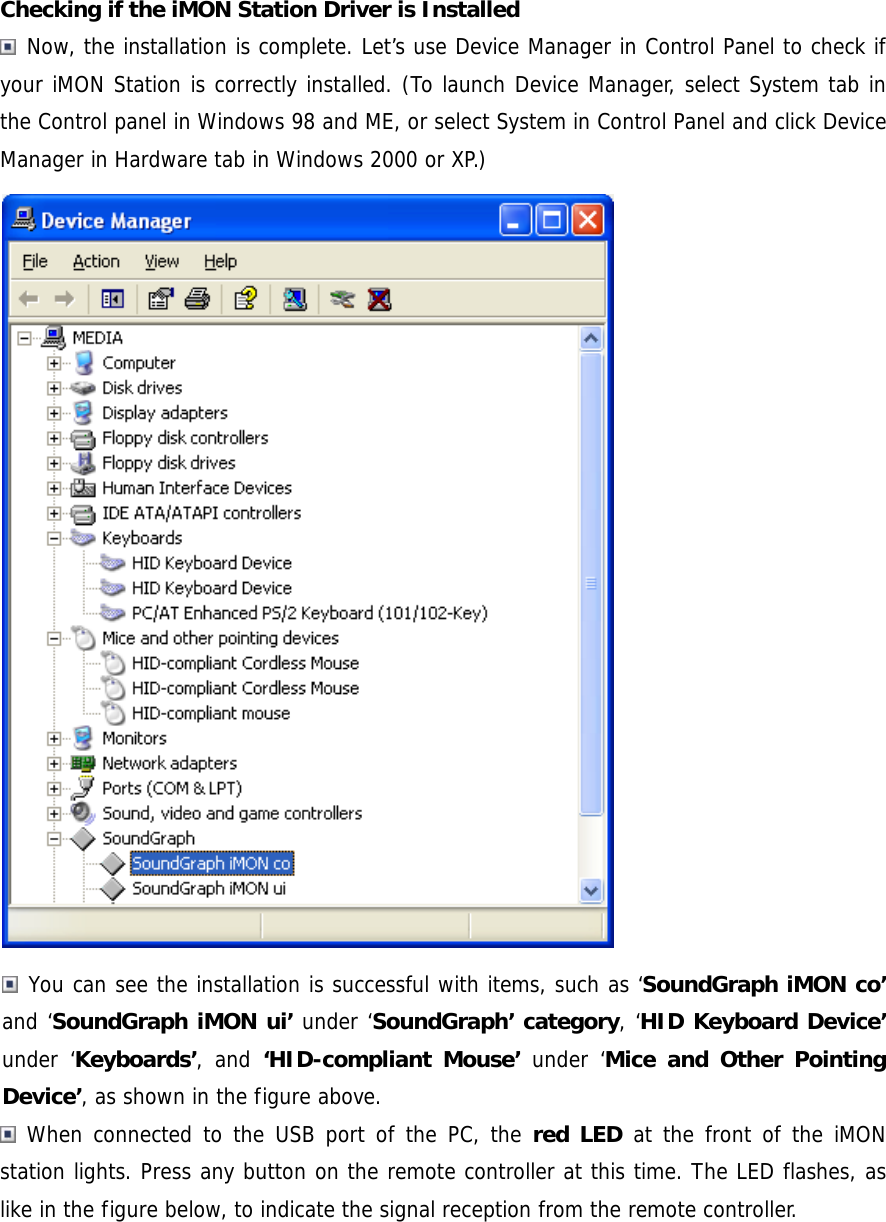
Task: Open the Action menu
Action: [x=96, y=261]
